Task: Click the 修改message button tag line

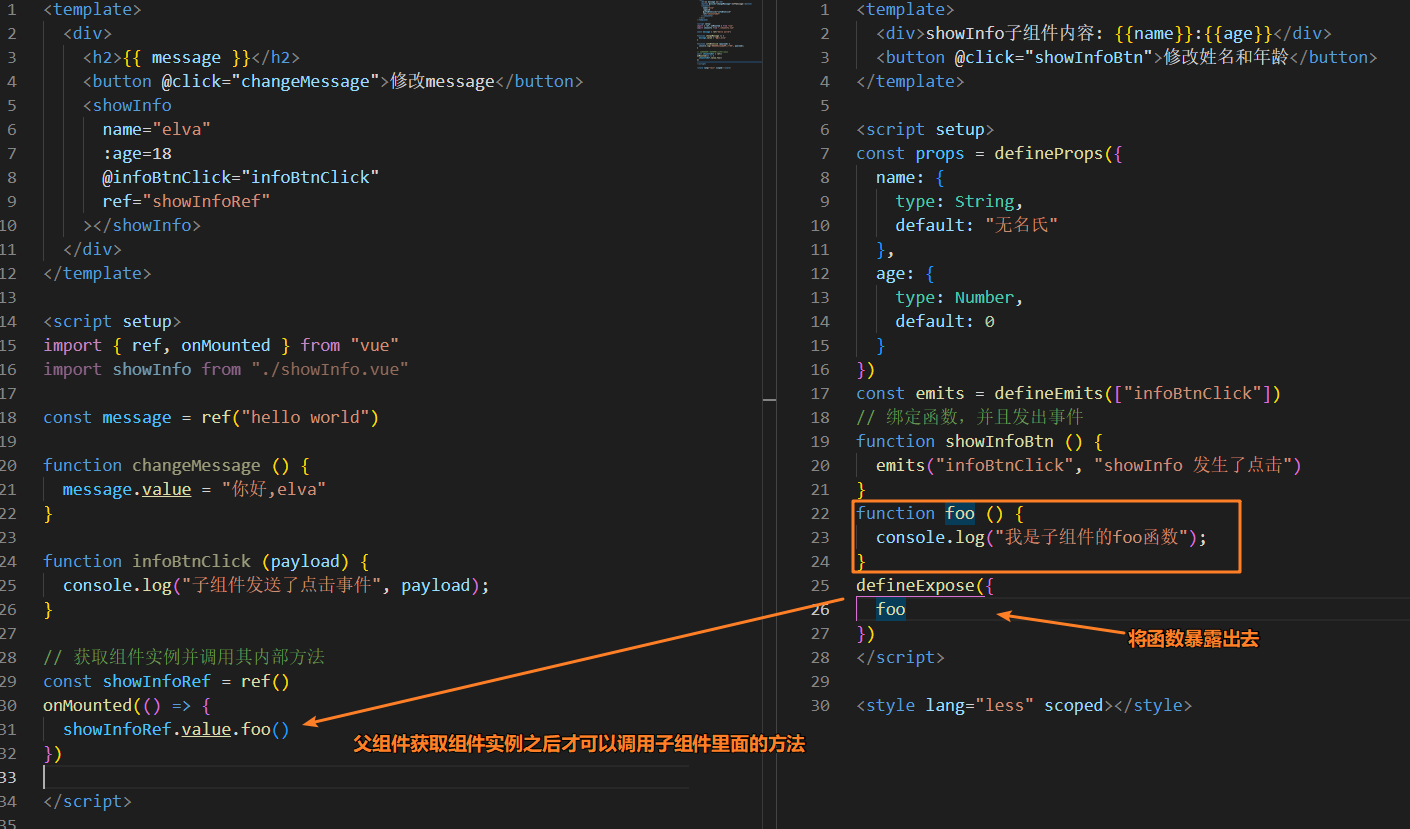Action: (x=333, y=81)
